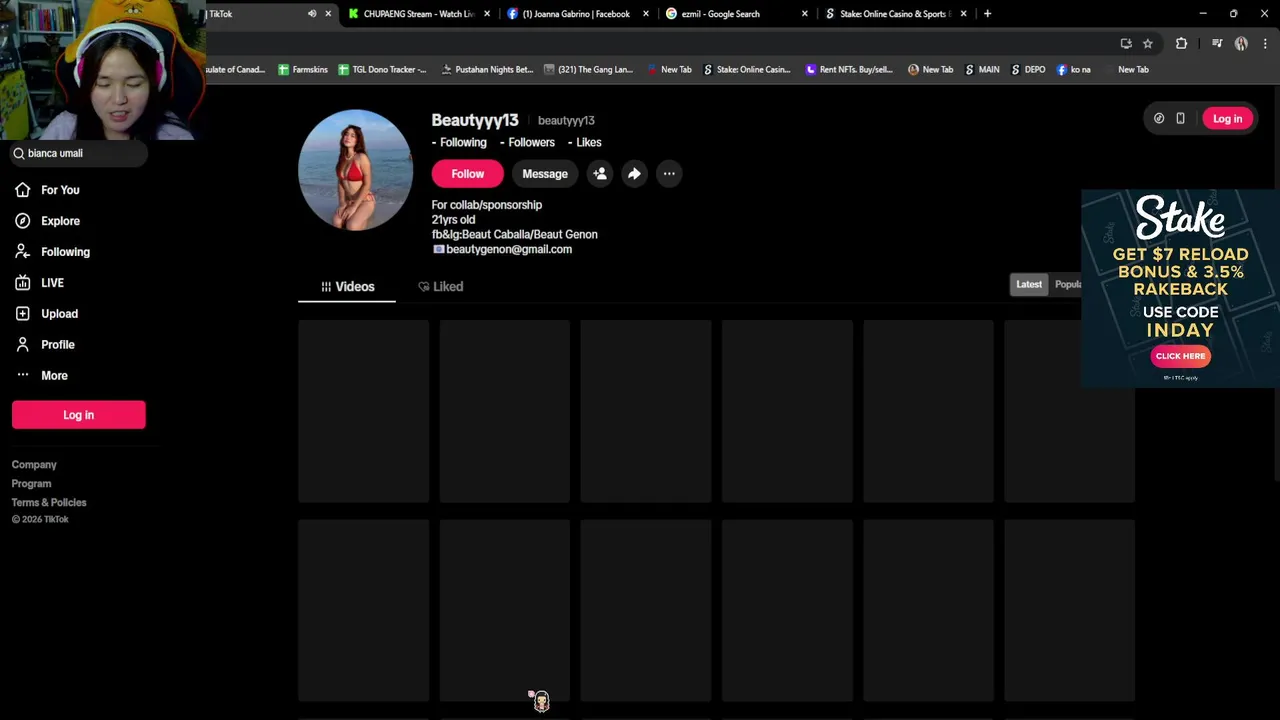Open the Company footer link
This screenshot has width=1280, height=720.
click(x=34, y=465)
